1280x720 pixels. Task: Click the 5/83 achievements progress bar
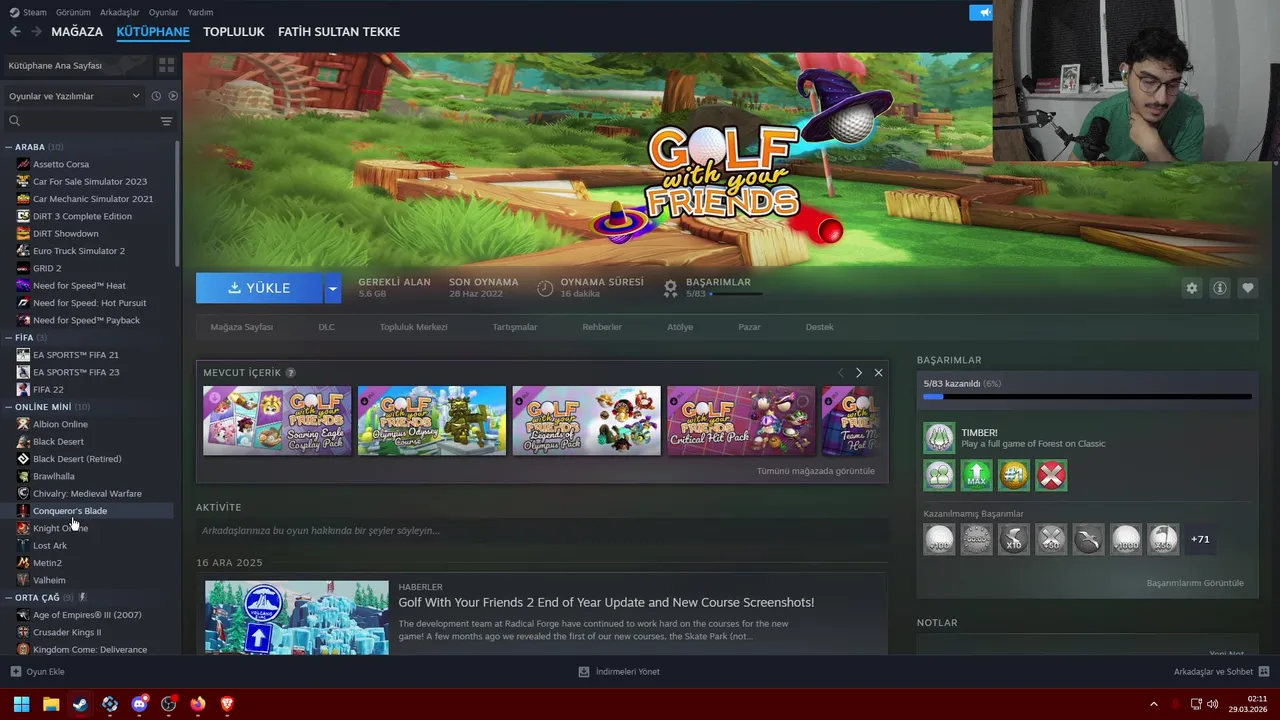[x=1087, y=397]
